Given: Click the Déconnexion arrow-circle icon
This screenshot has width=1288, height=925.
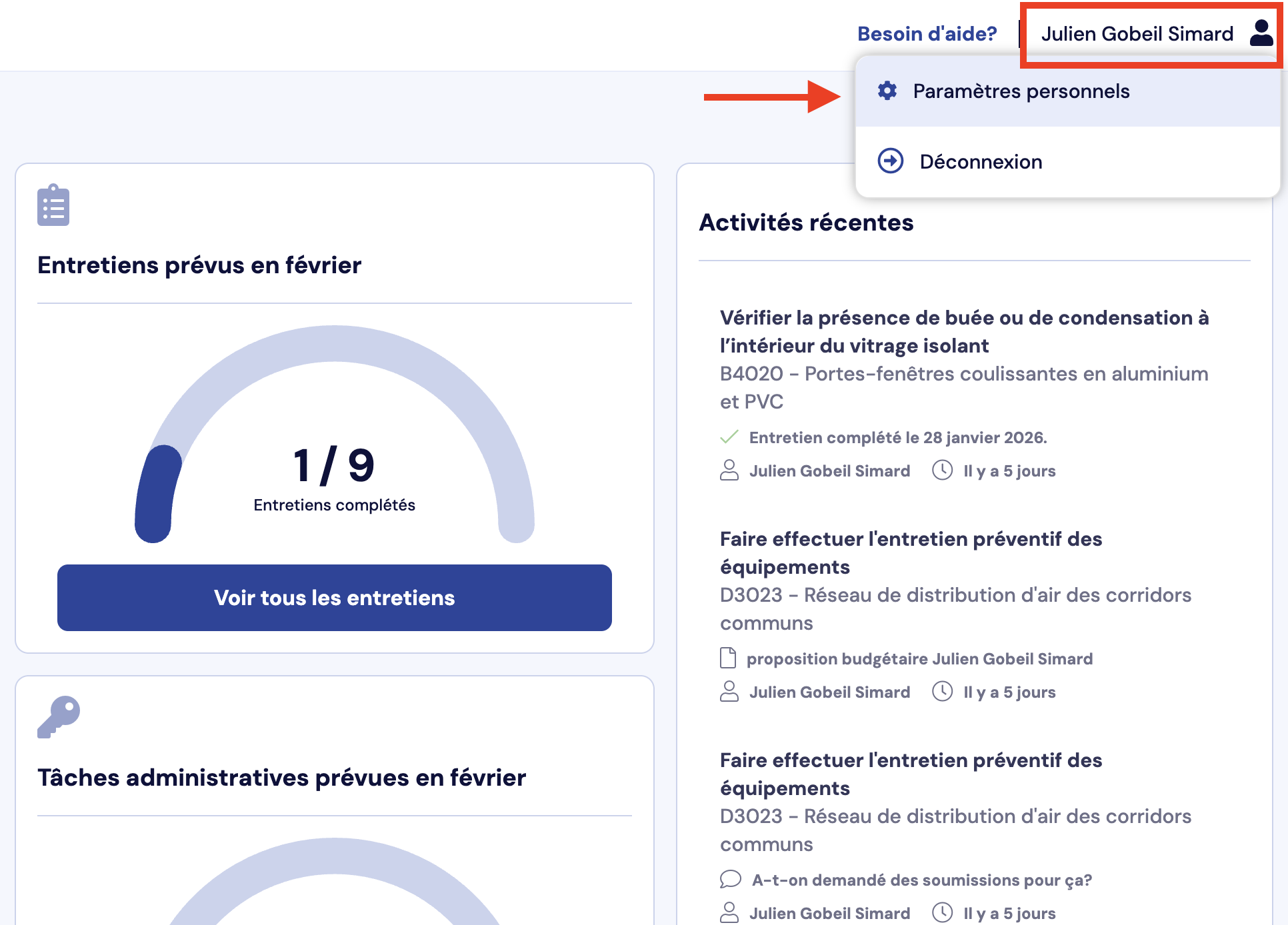Looking at the screenshot, I should [891, 161].
